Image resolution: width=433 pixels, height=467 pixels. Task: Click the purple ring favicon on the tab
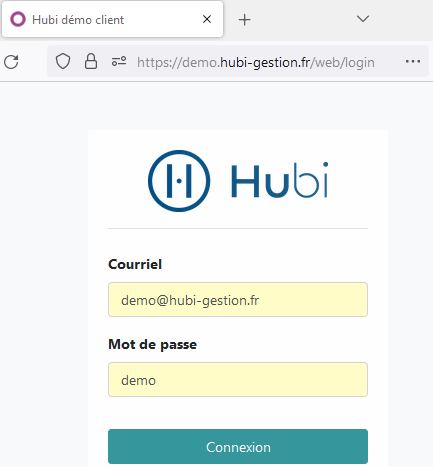pyautogui.click(x=18, y=19)
